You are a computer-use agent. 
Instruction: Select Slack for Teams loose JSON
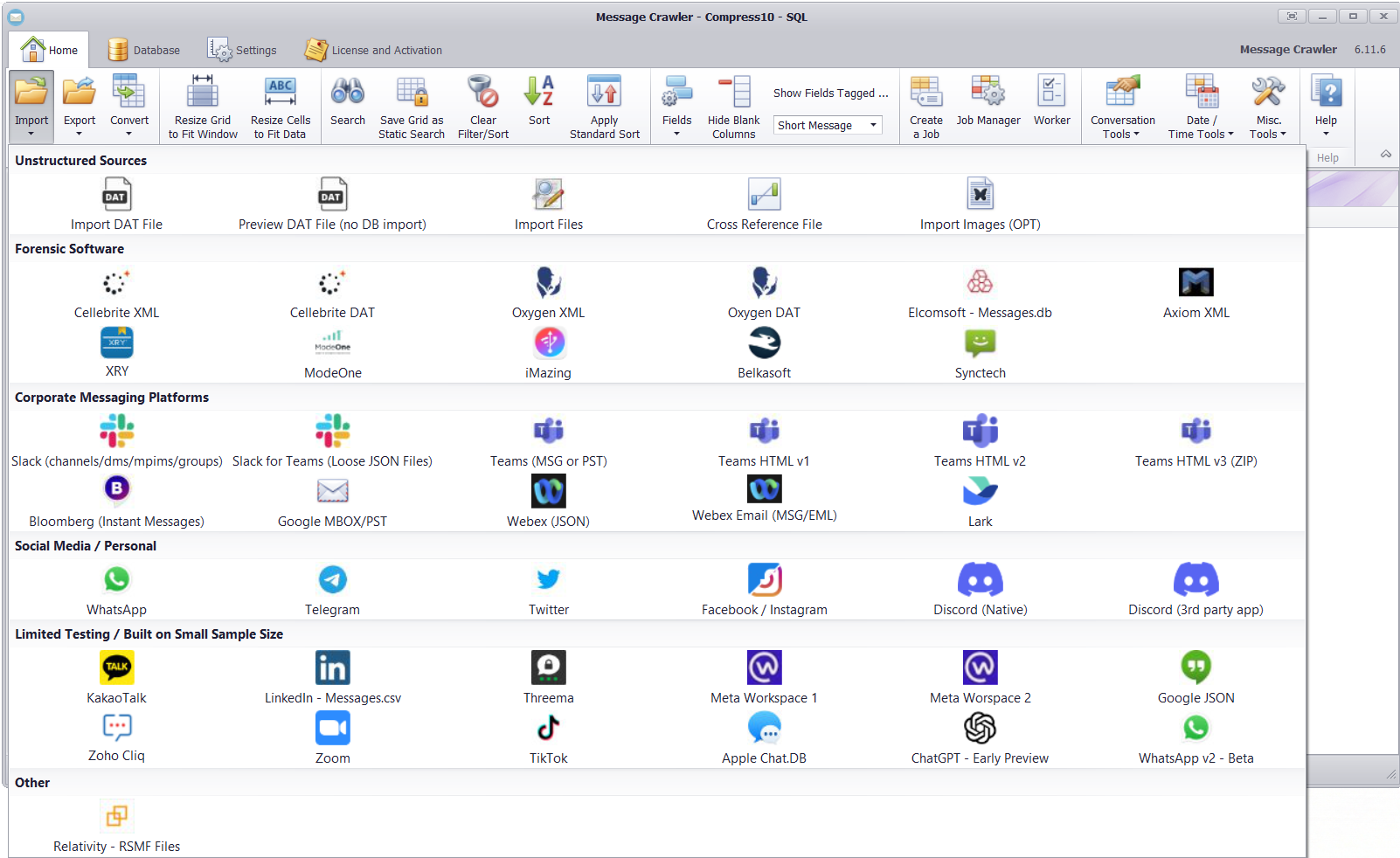[332, 442]
